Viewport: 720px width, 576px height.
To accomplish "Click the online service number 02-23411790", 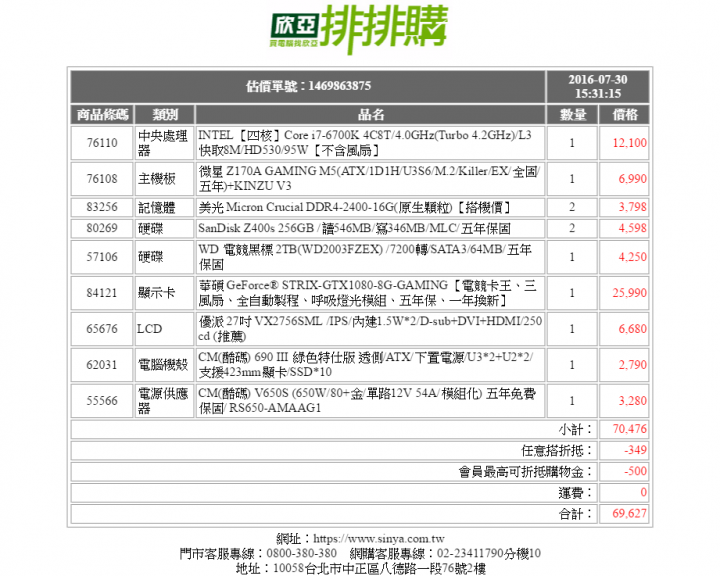I will (470, 553).
